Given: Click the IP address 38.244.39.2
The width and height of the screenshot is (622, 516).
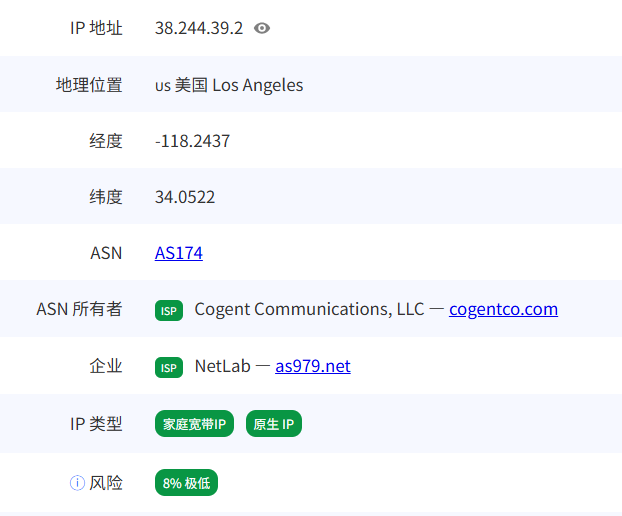Looking at the screenshot, I should 199,28.
